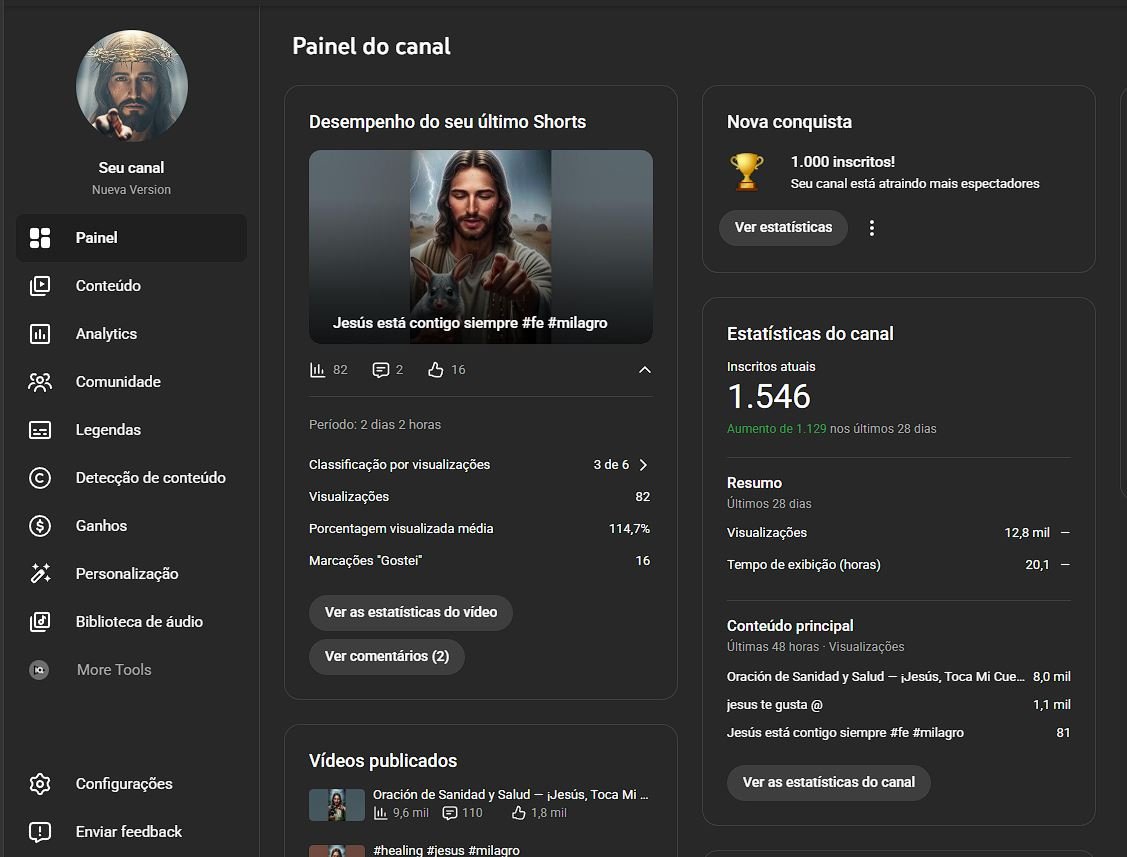Open More Tools menu item
Screen dimensions: 1127x857
[x=132, y=669]
